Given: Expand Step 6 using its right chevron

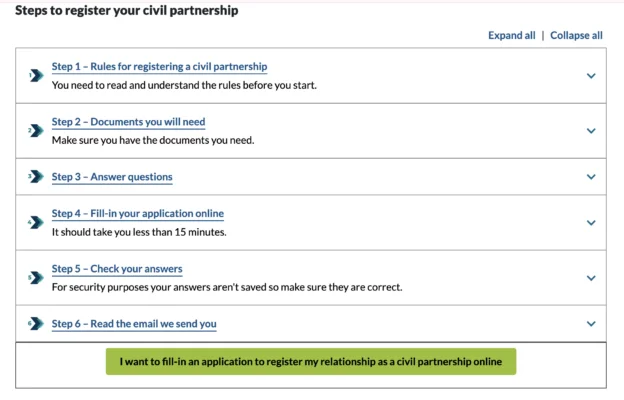Looking at the screenshot, I should 591,324.
